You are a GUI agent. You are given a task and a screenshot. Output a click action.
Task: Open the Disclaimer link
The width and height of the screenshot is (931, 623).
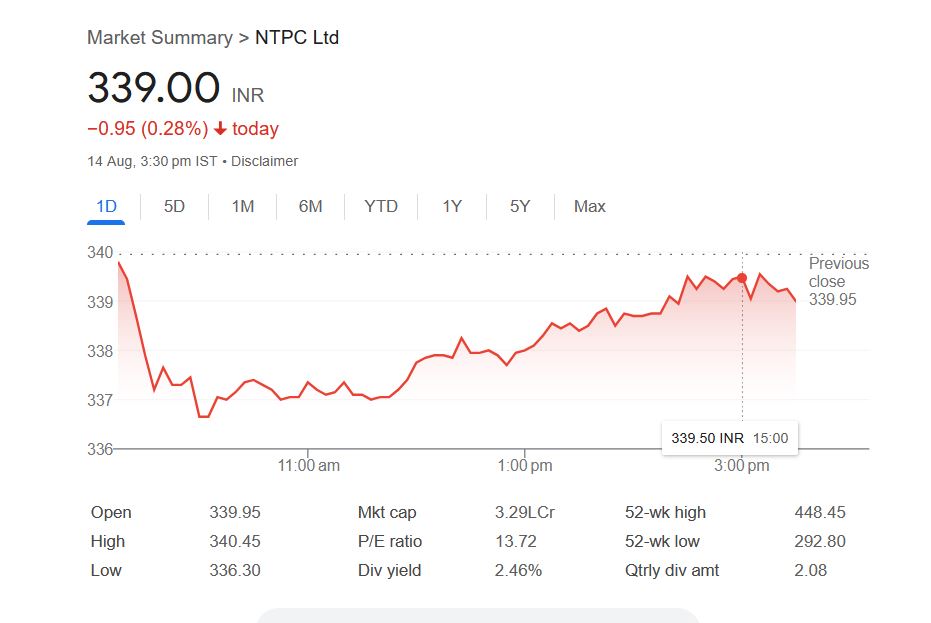tap(265, 161)
